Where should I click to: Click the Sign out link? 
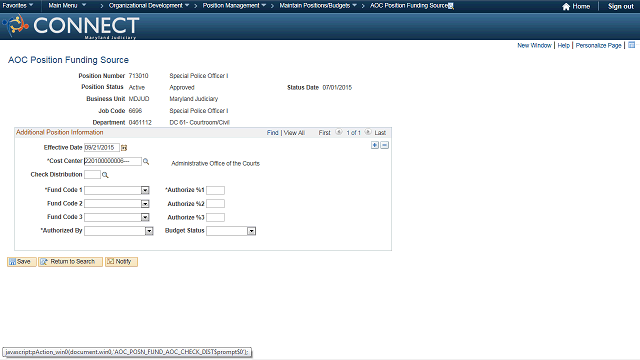620,7
